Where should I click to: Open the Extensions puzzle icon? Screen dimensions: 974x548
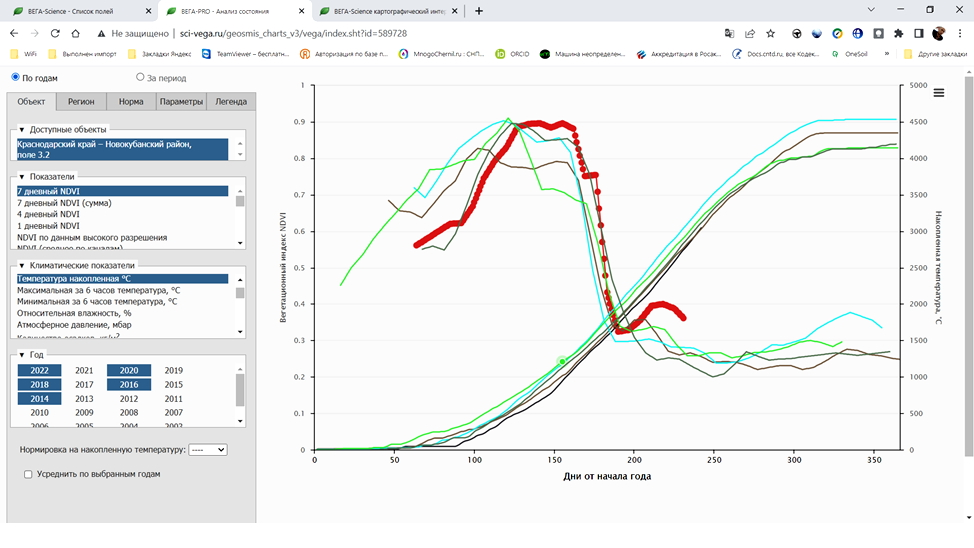tap(898, 34)
